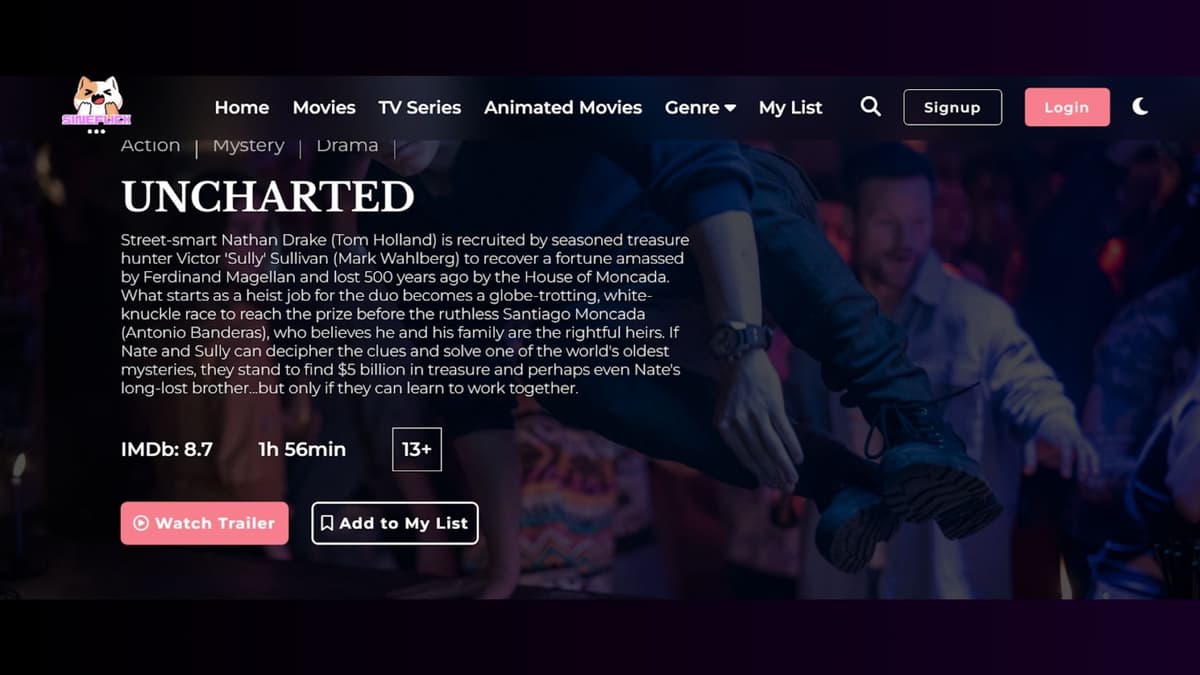Open the three dots under the logo
This screenshot has height=675, width=1200.
point(96,131)
